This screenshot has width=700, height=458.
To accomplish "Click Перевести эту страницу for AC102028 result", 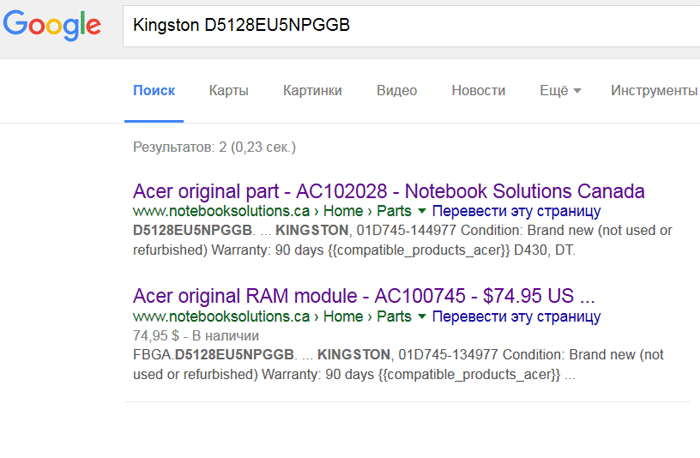I will 517,211.
